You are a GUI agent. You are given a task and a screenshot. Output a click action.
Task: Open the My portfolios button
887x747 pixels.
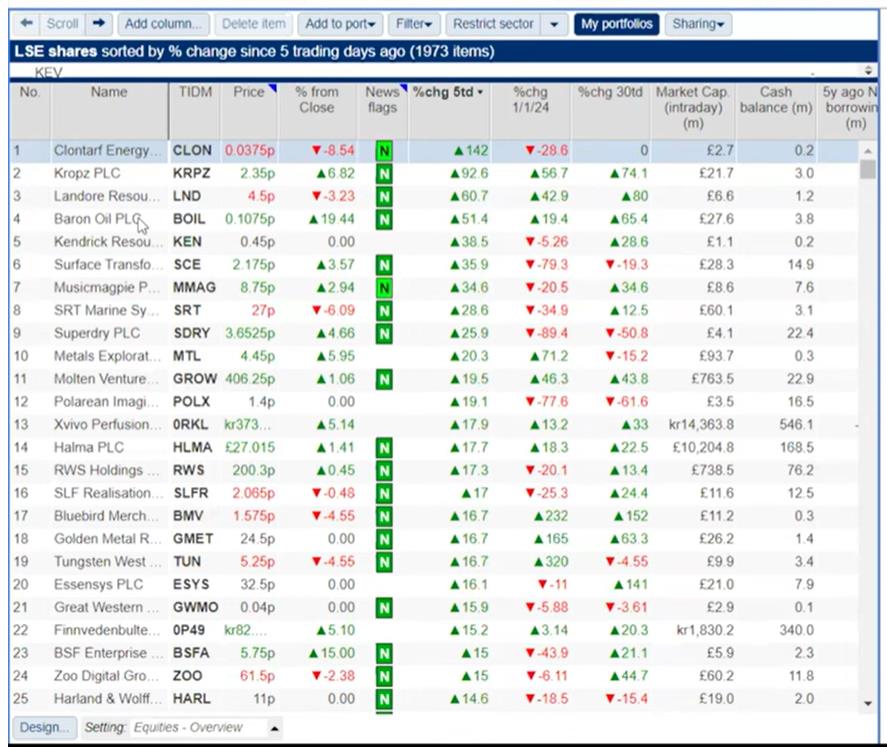coord(617,24)
